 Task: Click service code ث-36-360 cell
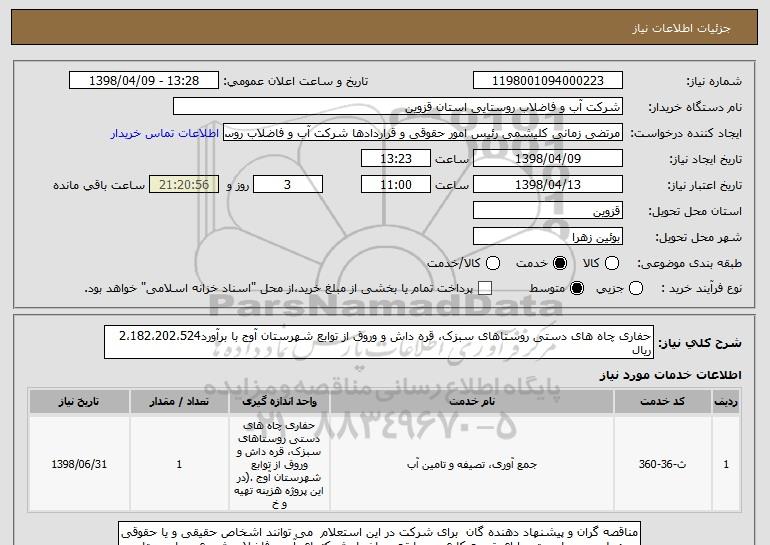coord(662,464)
